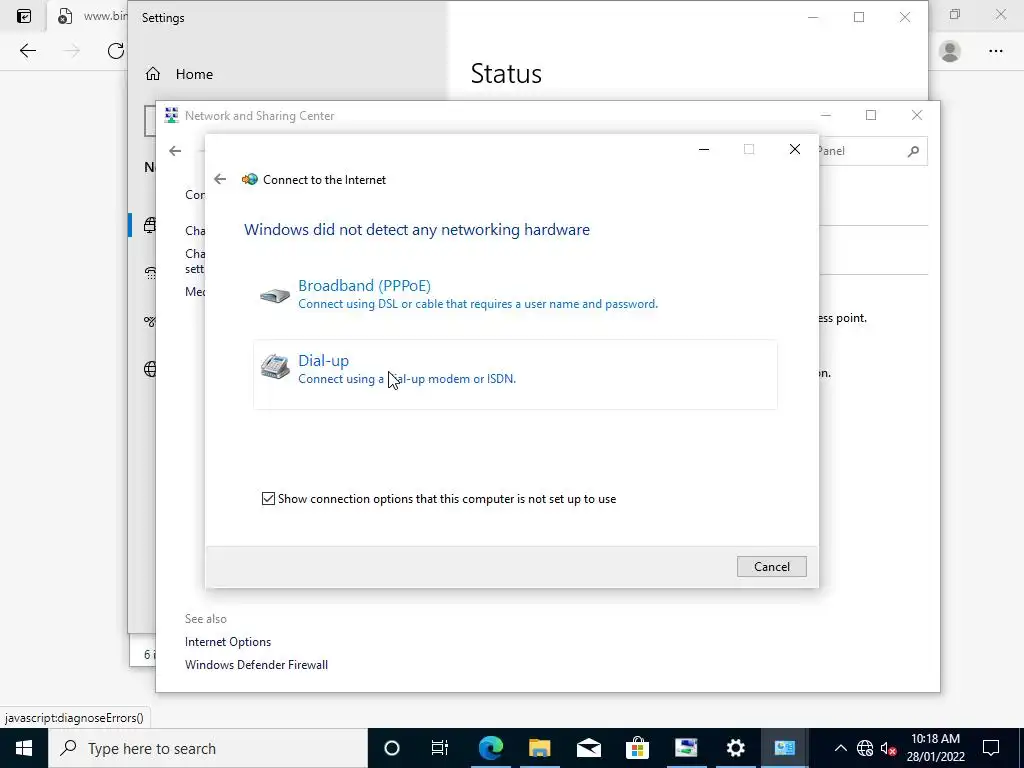Select the Broadband (PPPoE) connection option
Viewport: 1024px width, 768px height.
point(515,295)
